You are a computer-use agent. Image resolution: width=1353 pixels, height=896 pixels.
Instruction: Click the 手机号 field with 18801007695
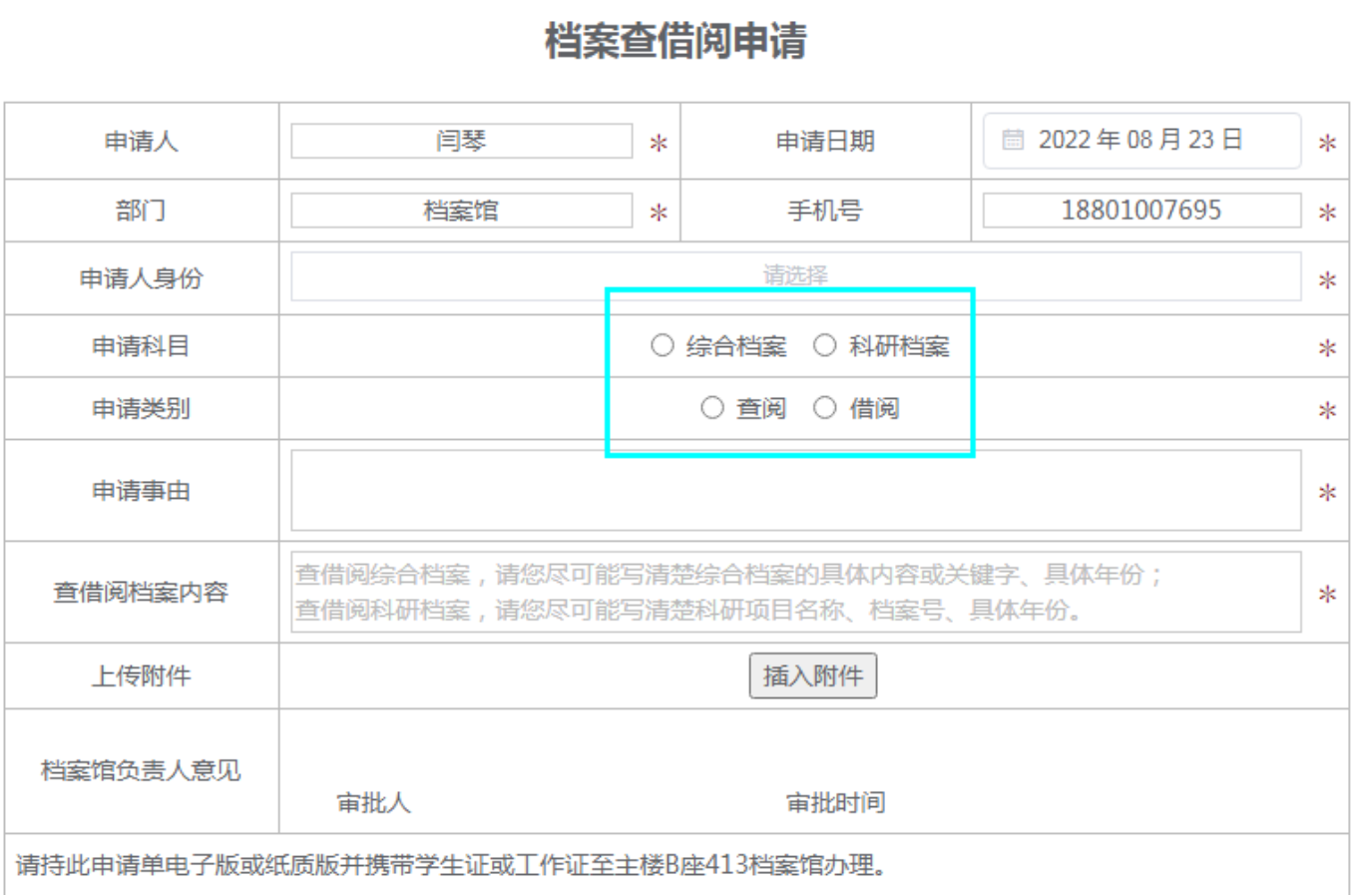(1140, 211)
